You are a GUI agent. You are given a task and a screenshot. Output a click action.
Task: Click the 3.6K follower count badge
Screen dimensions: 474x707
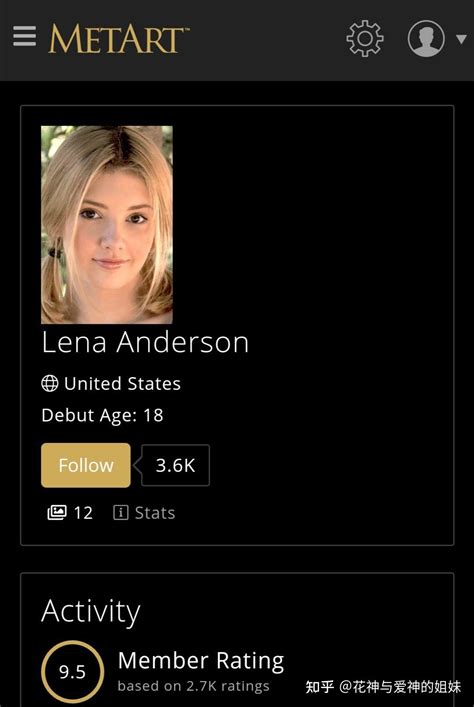[x=175, y=465]
